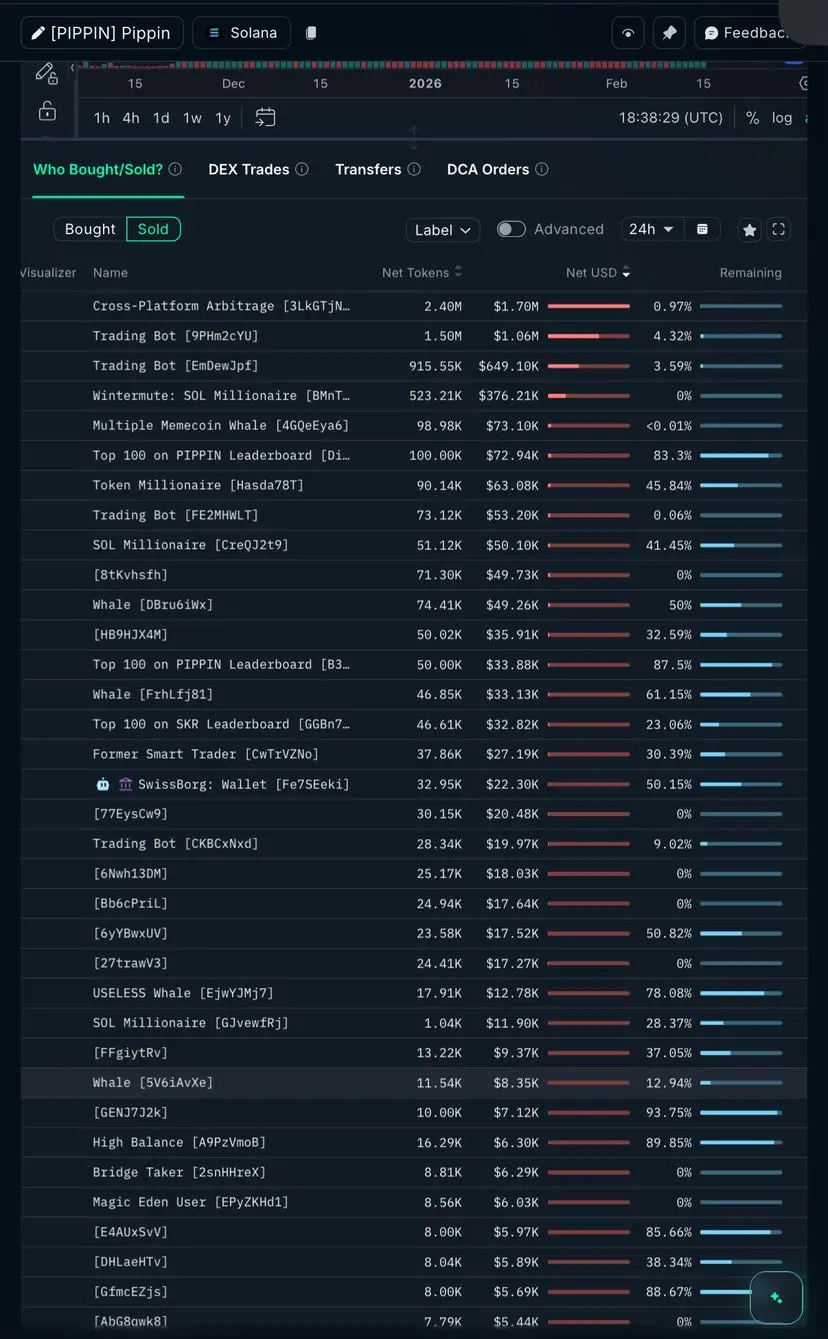Select the Bought filter

click(x=90, y=229)
